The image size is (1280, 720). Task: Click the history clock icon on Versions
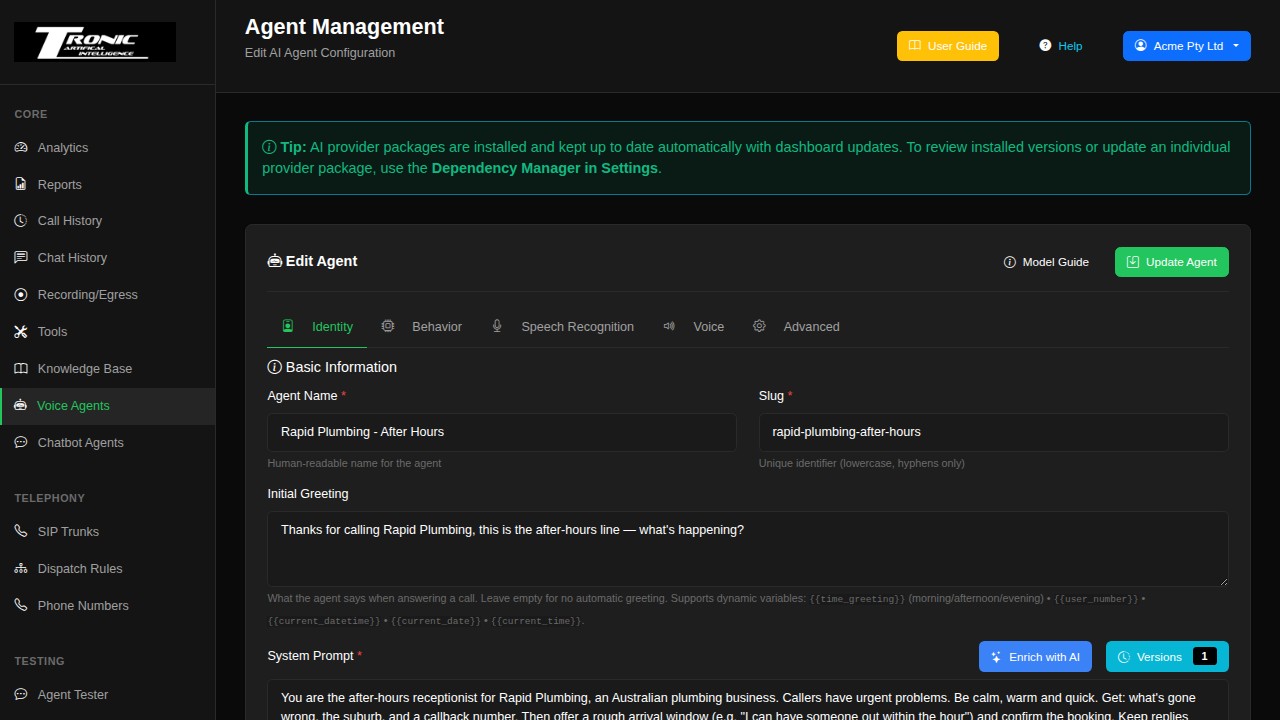coord(1124,657)
